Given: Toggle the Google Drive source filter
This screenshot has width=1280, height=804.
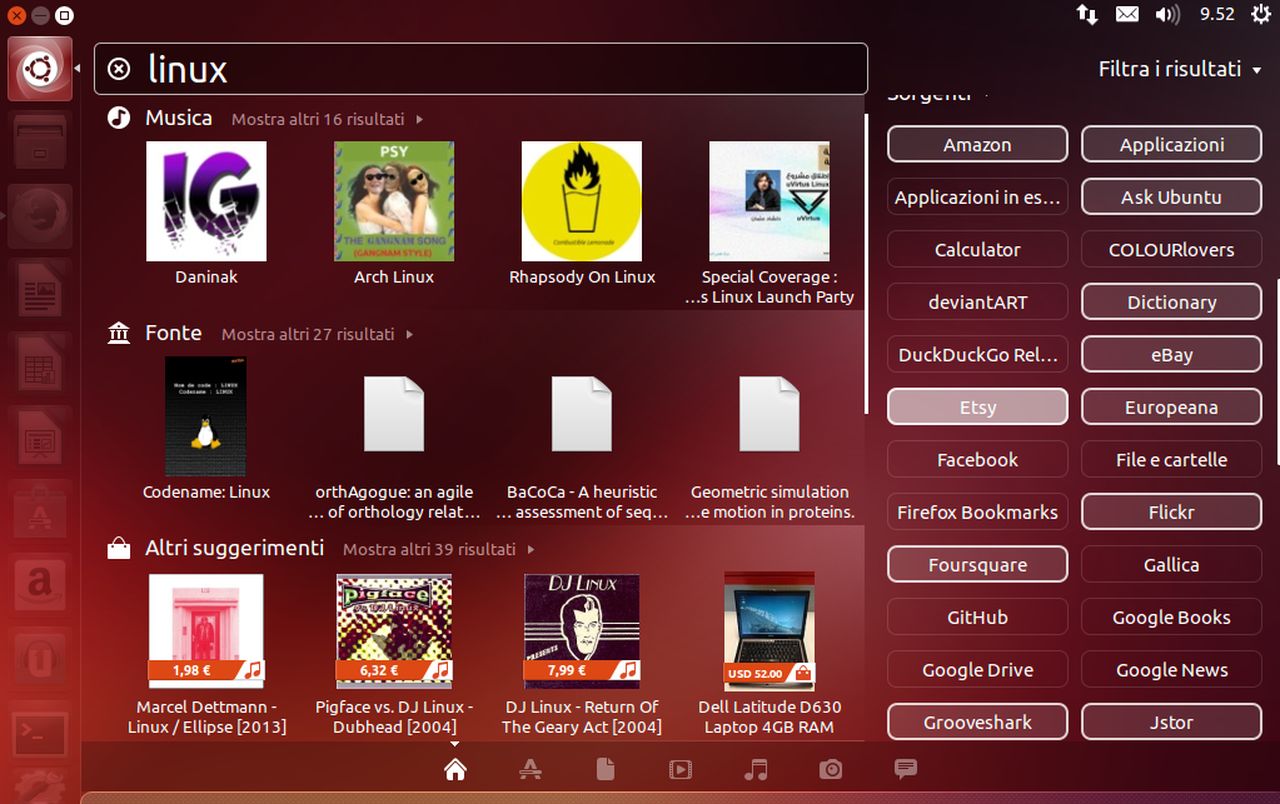Looking at the screenshot, I should point(977,670).
